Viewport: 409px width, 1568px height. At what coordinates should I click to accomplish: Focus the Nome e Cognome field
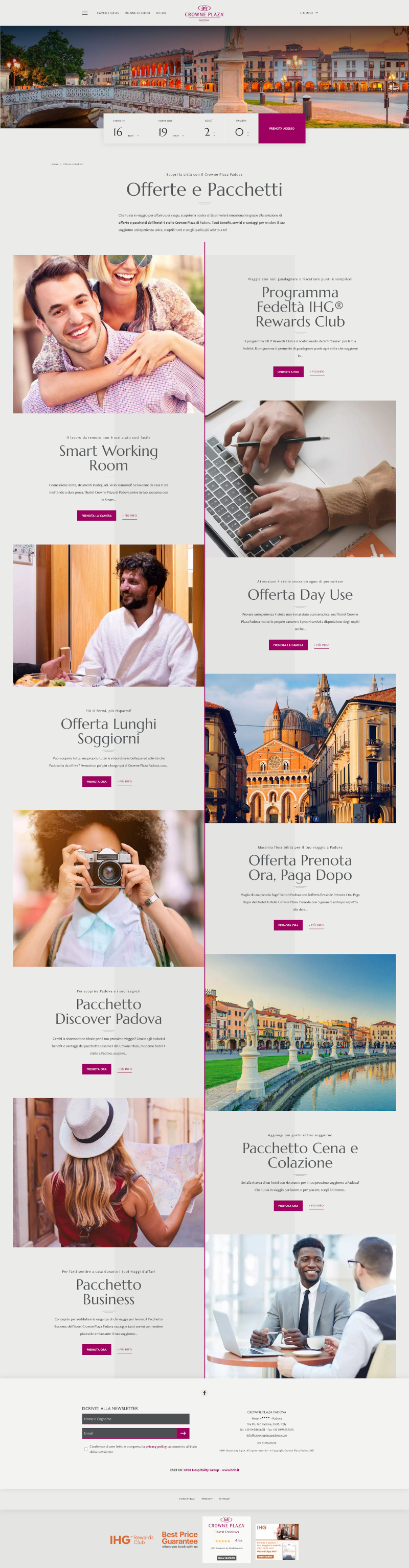[x=135, y=1419]
